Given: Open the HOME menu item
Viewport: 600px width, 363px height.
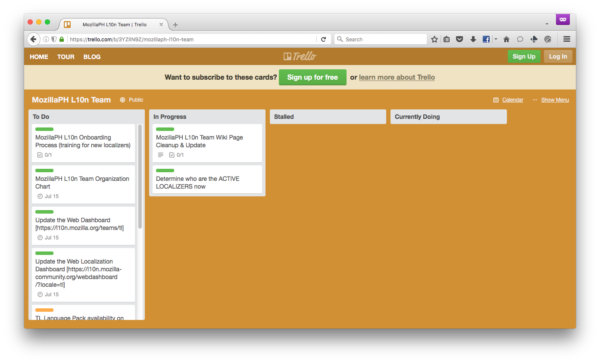Looking at the screenshot, I should click(x=39, y=57).
